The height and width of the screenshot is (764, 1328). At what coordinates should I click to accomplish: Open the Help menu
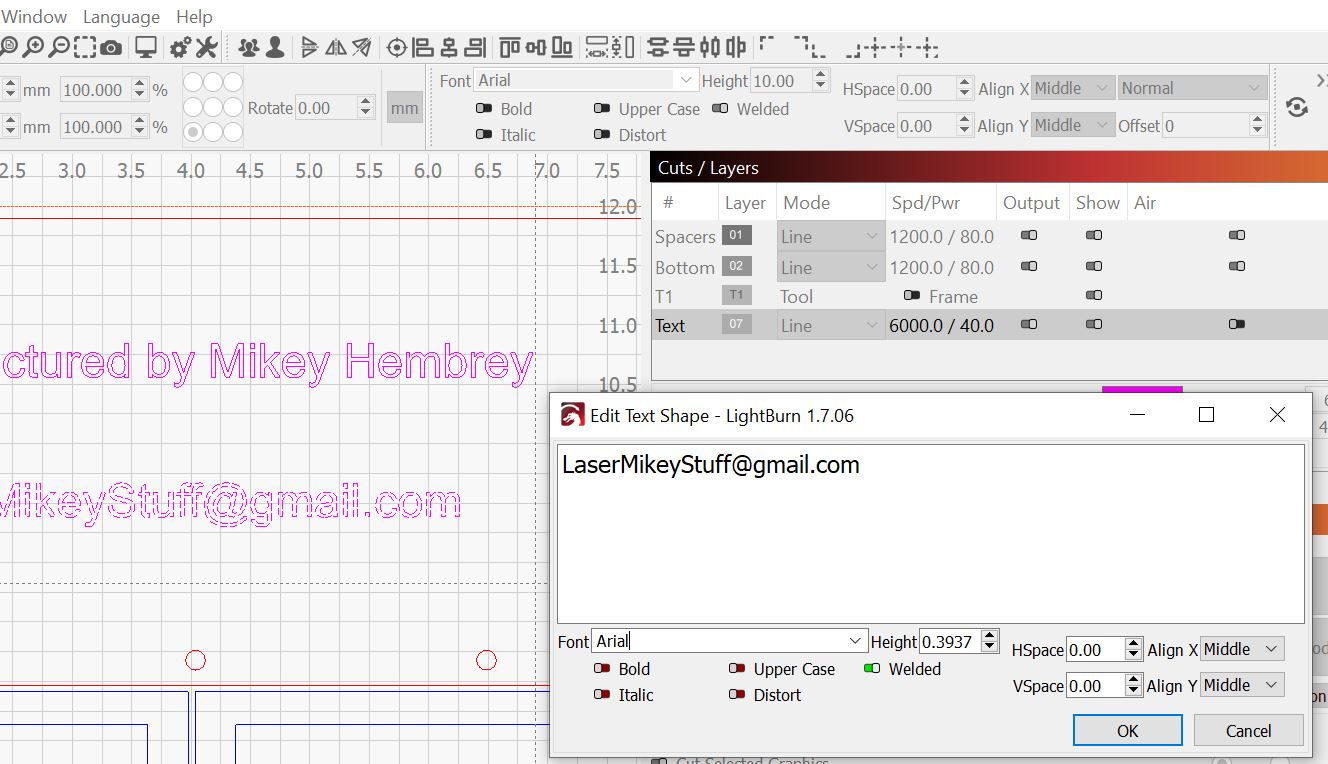click(194, 17)
